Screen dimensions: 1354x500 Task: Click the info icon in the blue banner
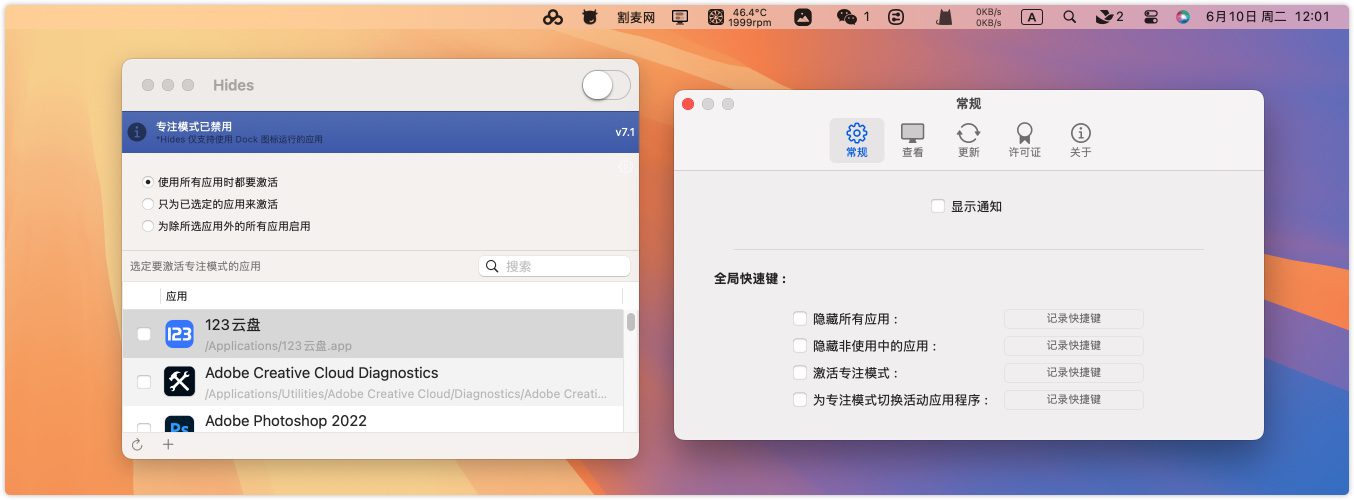pyautogui.click(x=137, y=133)
